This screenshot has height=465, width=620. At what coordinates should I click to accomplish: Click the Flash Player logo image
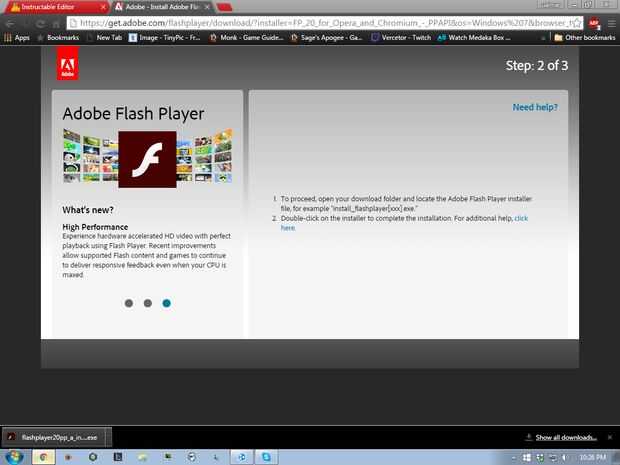pyautogui.click(x=147, y=159)
